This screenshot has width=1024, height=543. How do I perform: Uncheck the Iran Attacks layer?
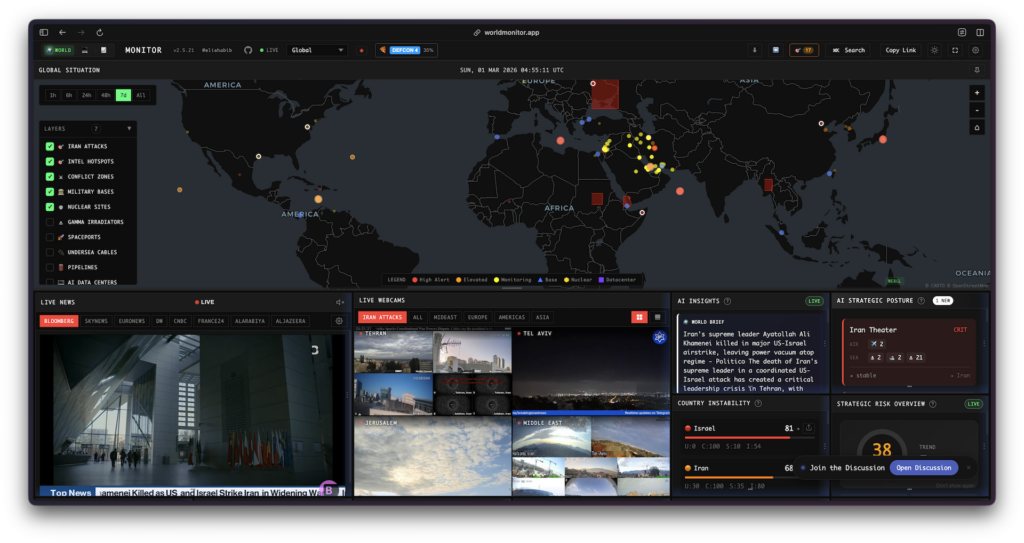[50, 146]
